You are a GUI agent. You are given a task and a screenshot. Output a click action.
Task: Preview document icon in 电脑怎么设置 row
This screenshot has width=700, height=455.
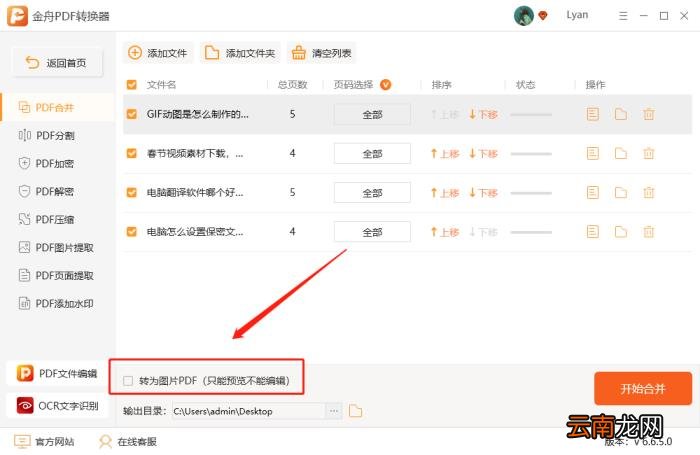592,232
